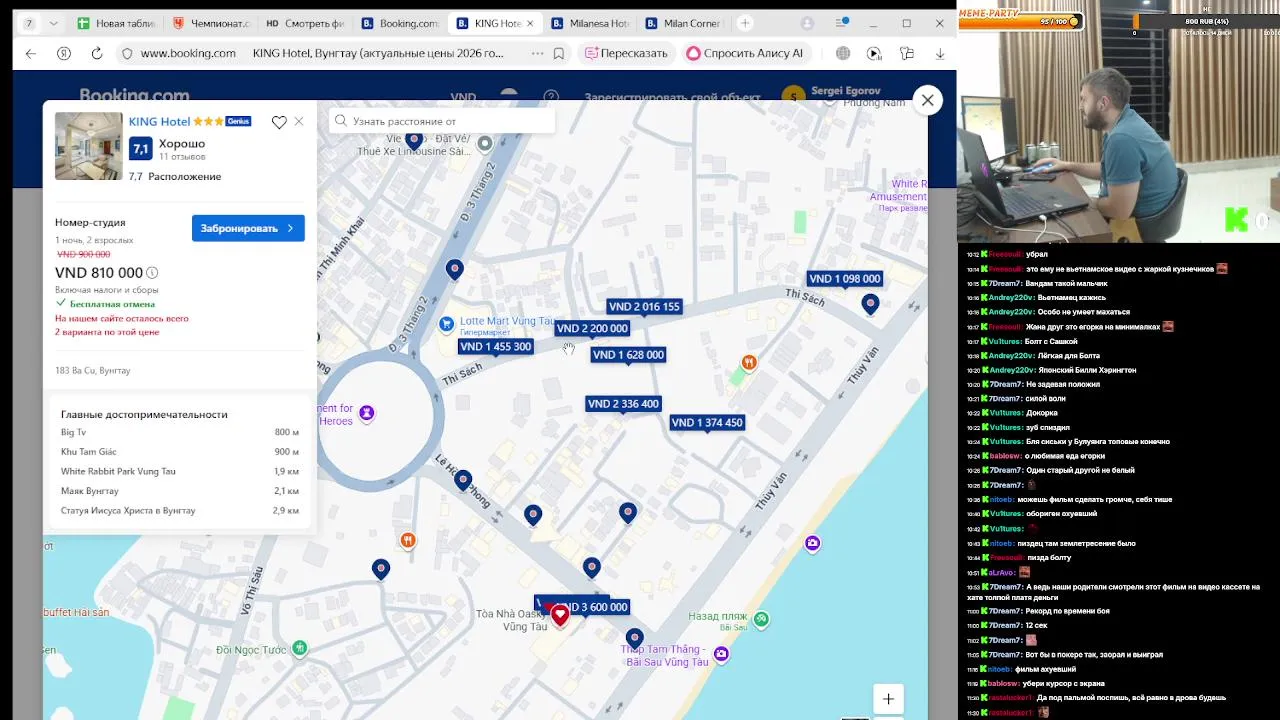This screenshot has height=720, width=1280.
Task: Reload the page with refresh icon
Action: (97, 53)
